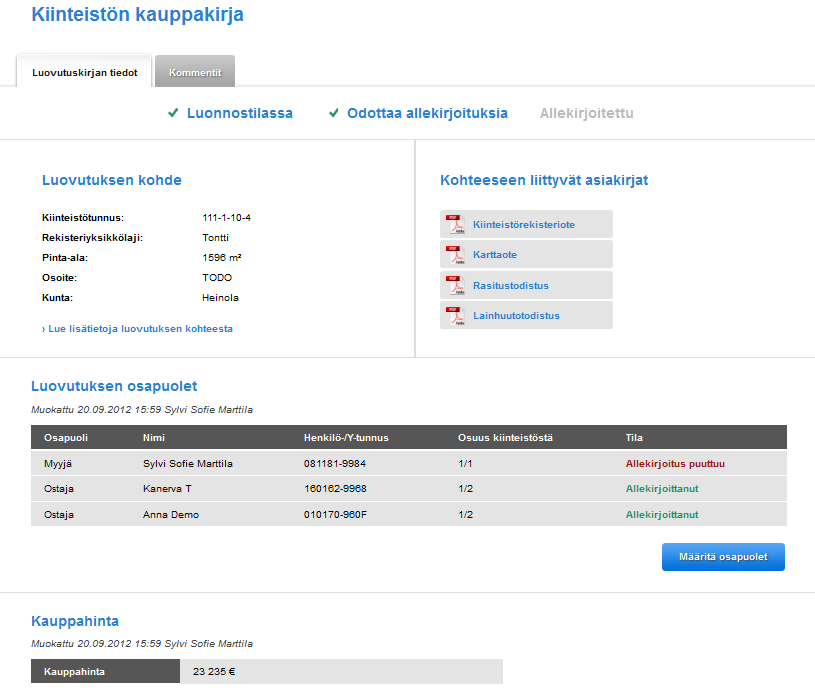Image resolution: width=815 pixels, height=695 pixels.
Task: Click Kohteeseen liittyvät asiakirjat heading
Action: click(x=544, y=180)
